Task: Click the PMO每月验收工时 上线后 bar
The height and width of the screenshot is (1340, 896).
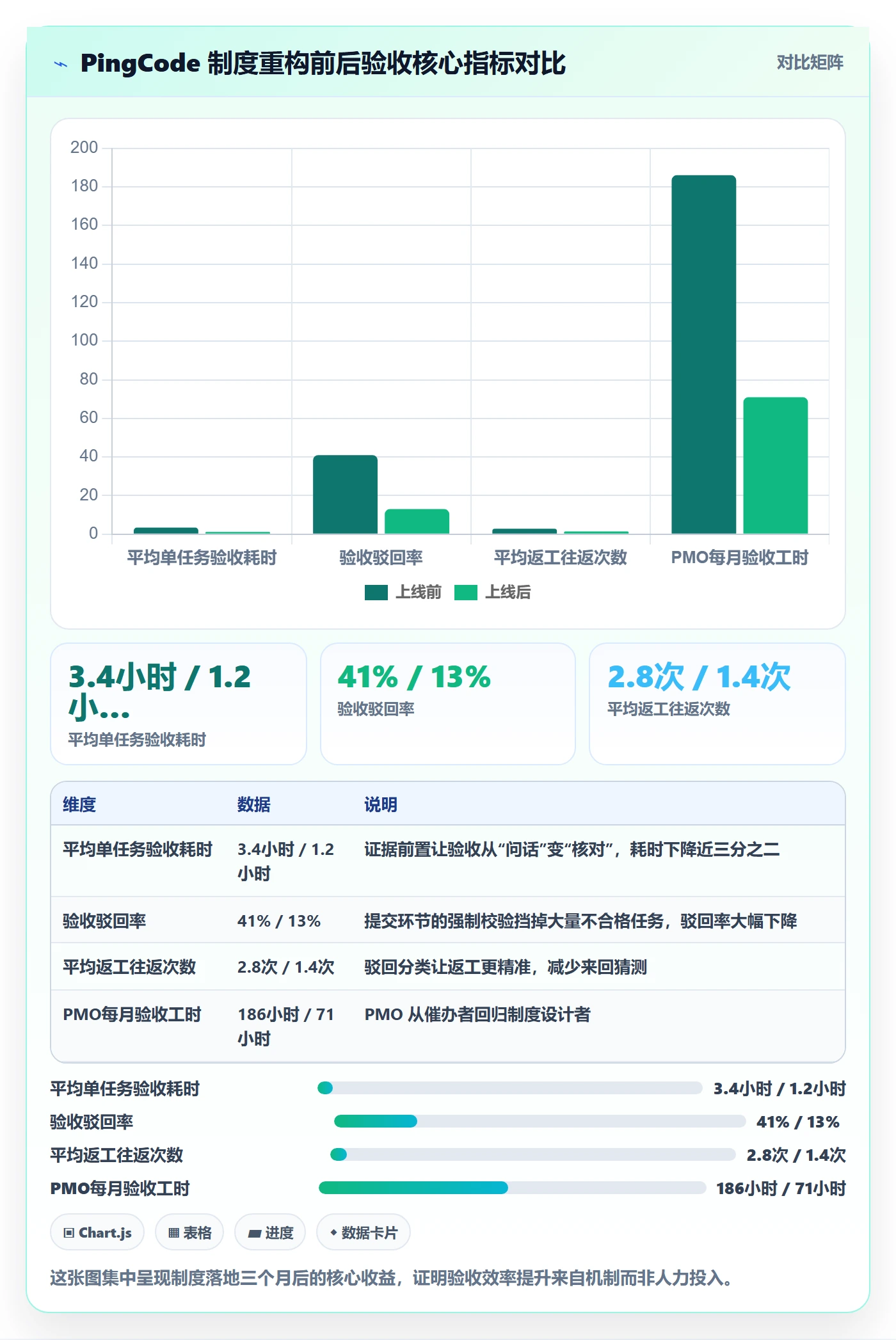Action: [775, 465]
